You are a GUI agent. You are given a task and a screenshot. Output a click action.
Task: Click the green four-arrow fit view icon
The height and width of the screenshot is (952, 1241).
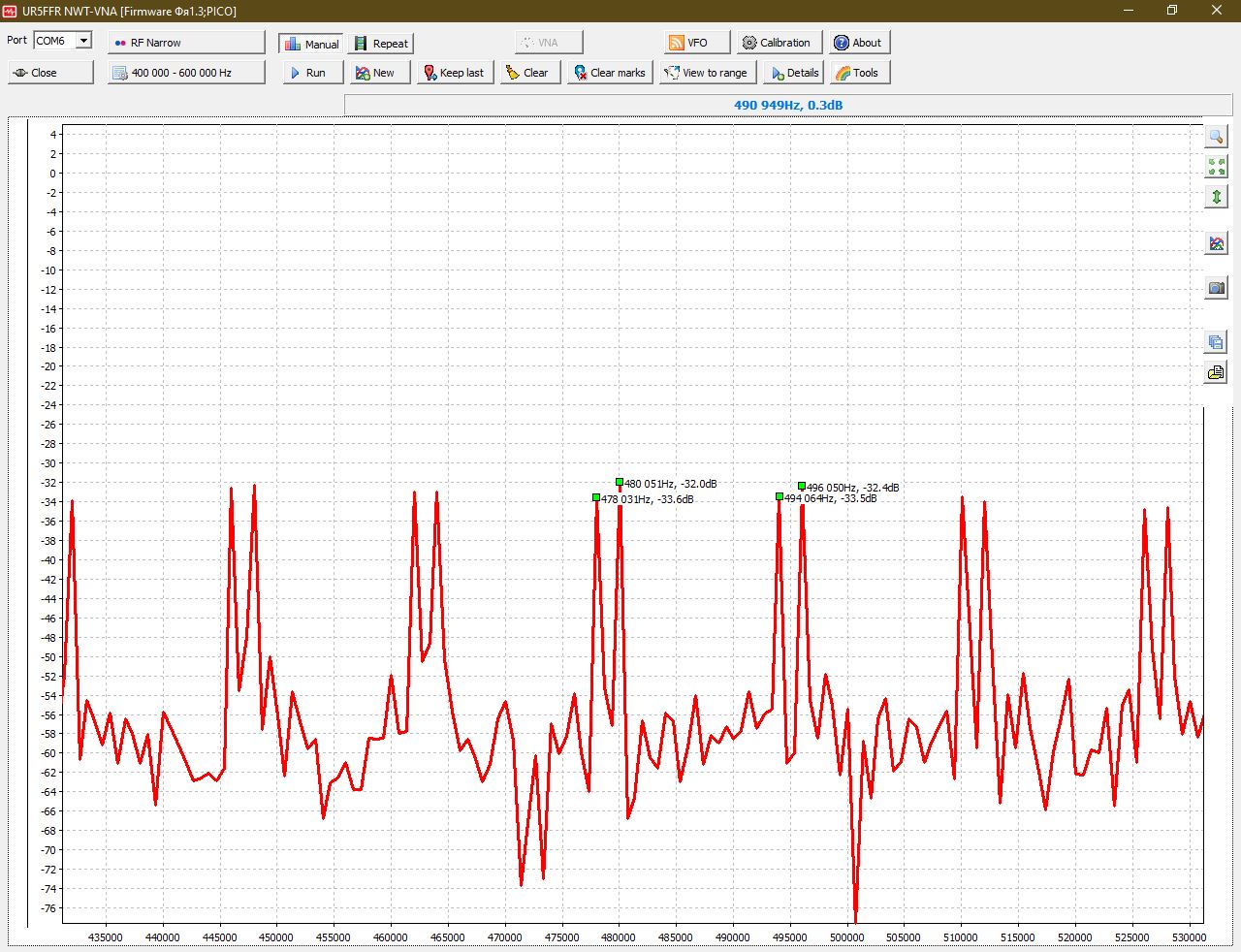(1216, 167)
